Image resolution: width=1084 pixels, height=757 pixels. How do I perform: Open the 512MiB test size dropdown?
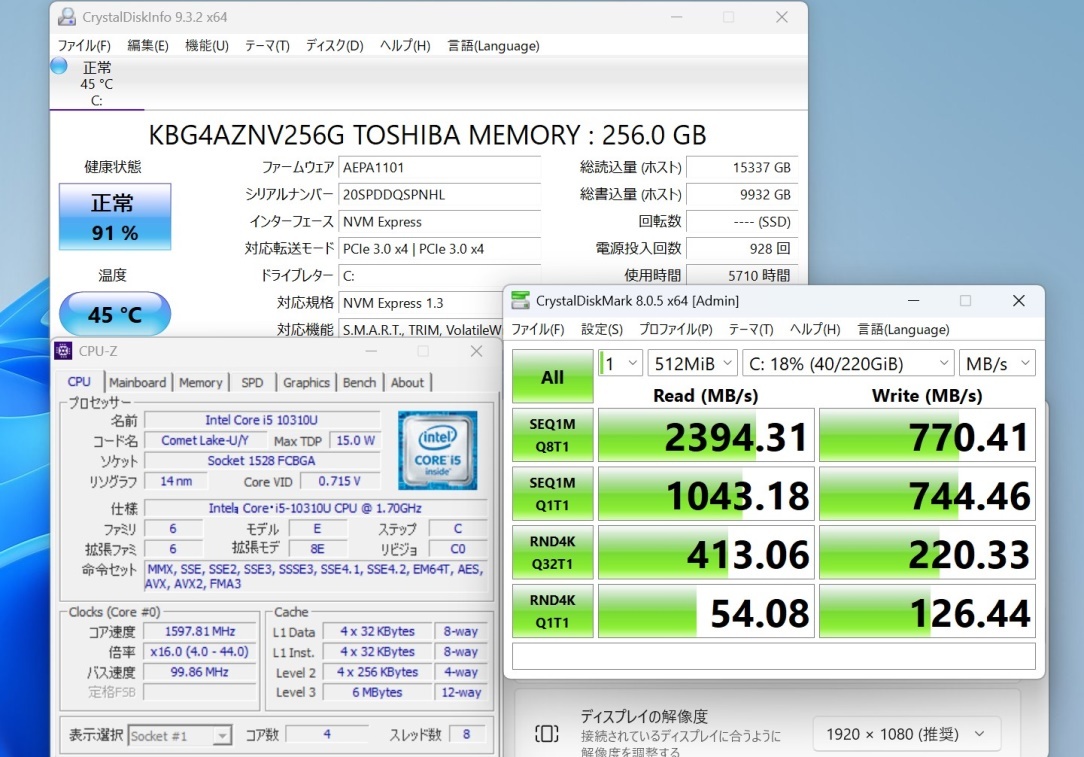point(692,363)
